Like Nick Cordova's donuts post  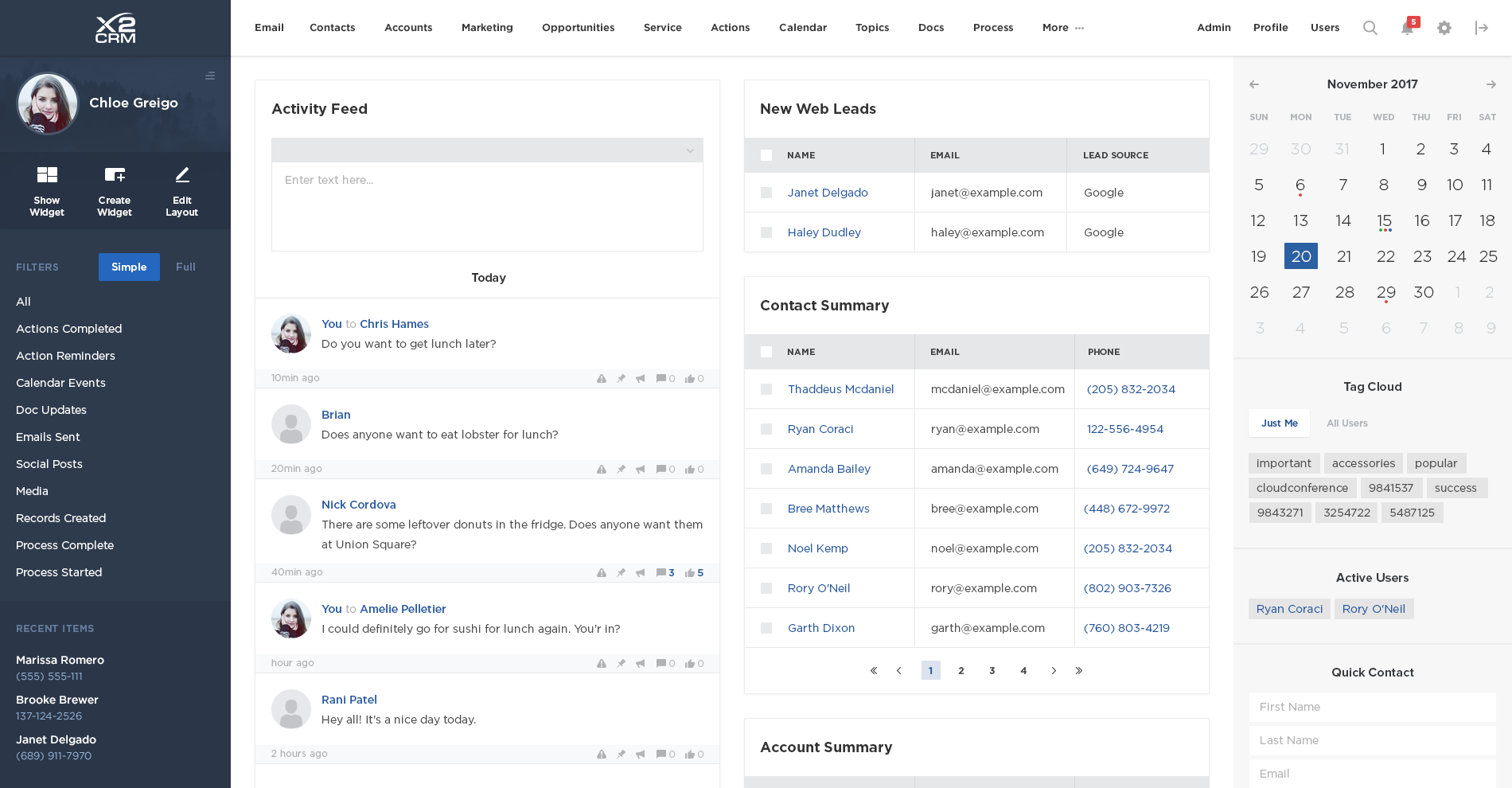[690, 573]
